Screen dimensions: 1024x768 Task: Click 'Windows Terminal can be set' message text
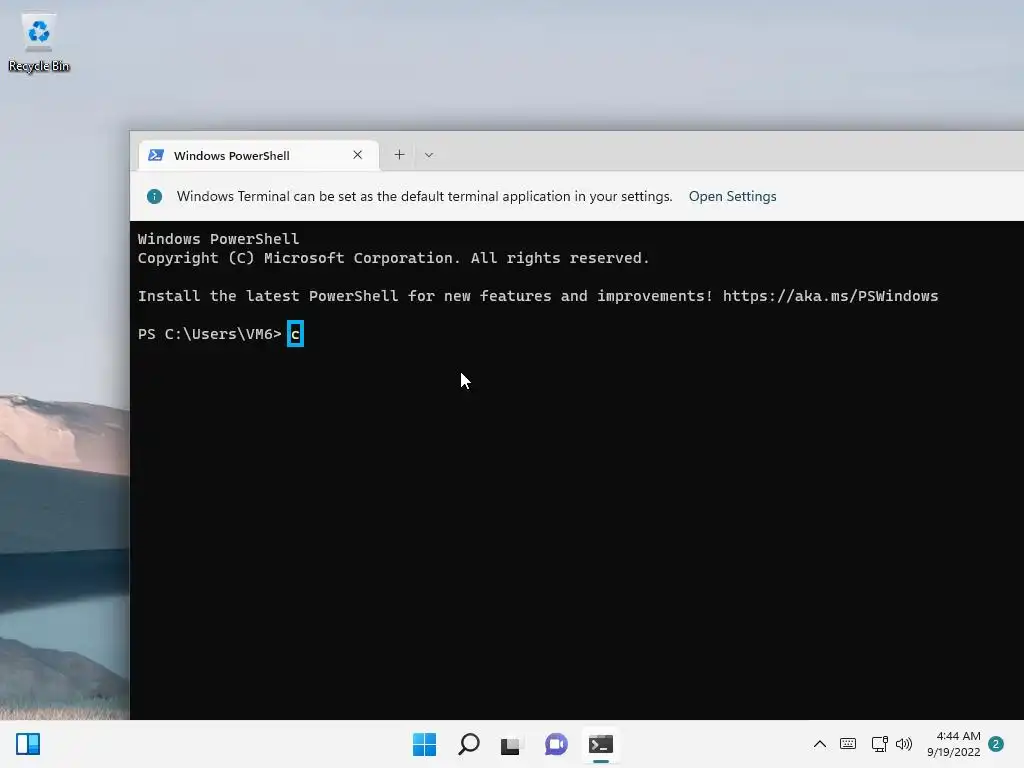[x=424, y=197]
